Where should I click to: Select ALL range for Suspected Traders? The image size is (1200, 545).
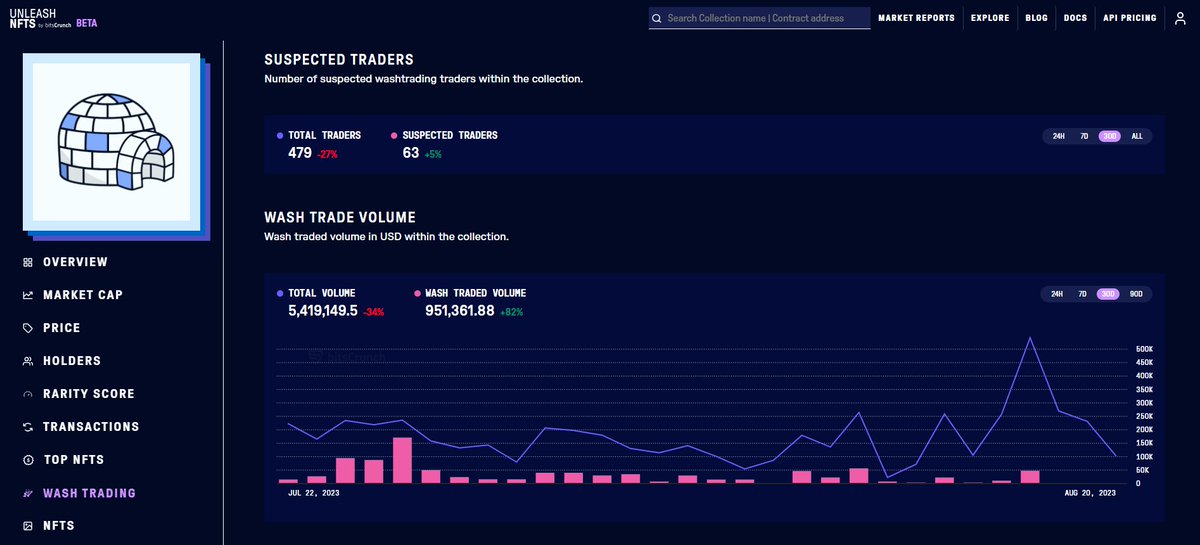point(1136,136)
